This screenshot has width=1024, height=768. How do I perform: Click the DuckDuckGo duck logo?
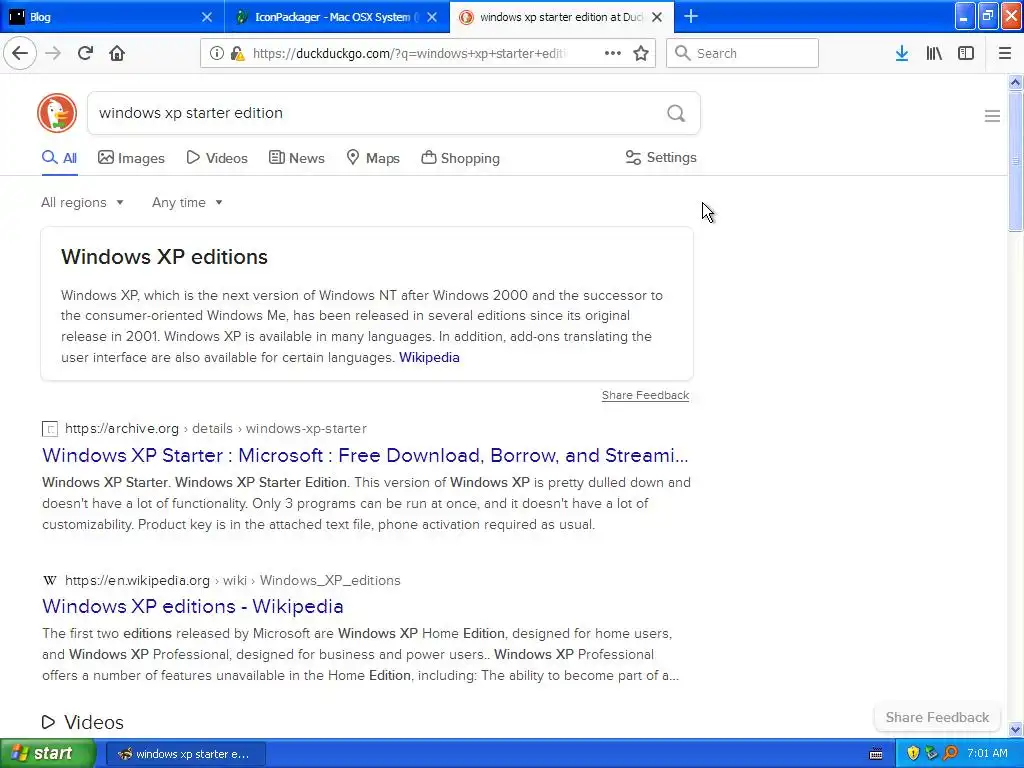pos(57,113)
